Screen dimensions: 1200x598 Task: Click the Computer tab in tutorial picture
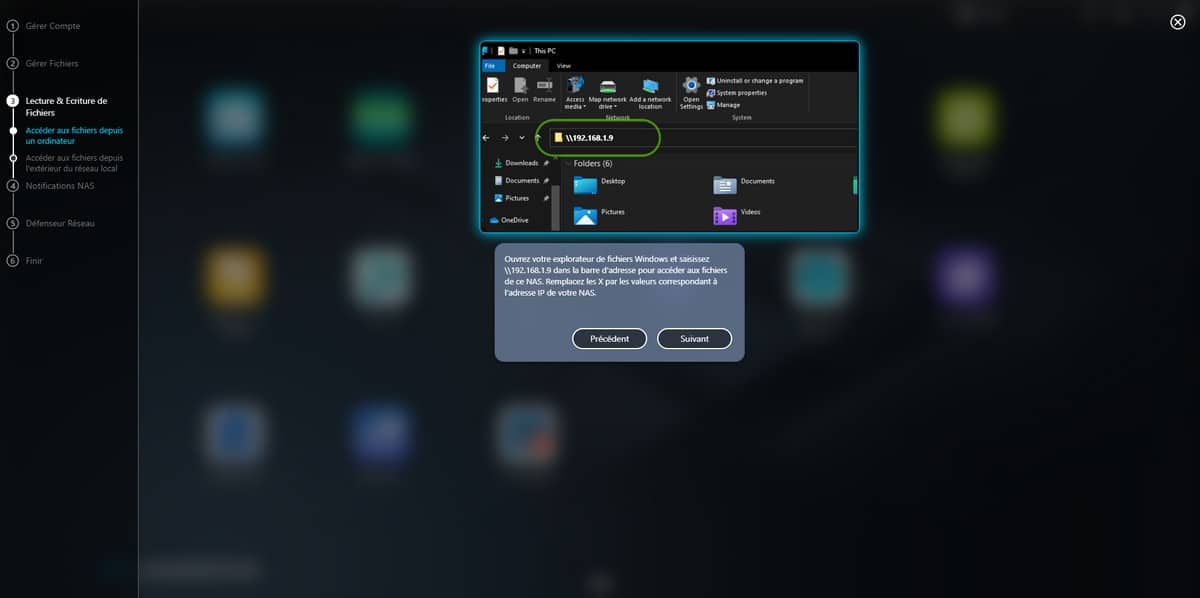[527, 66]
